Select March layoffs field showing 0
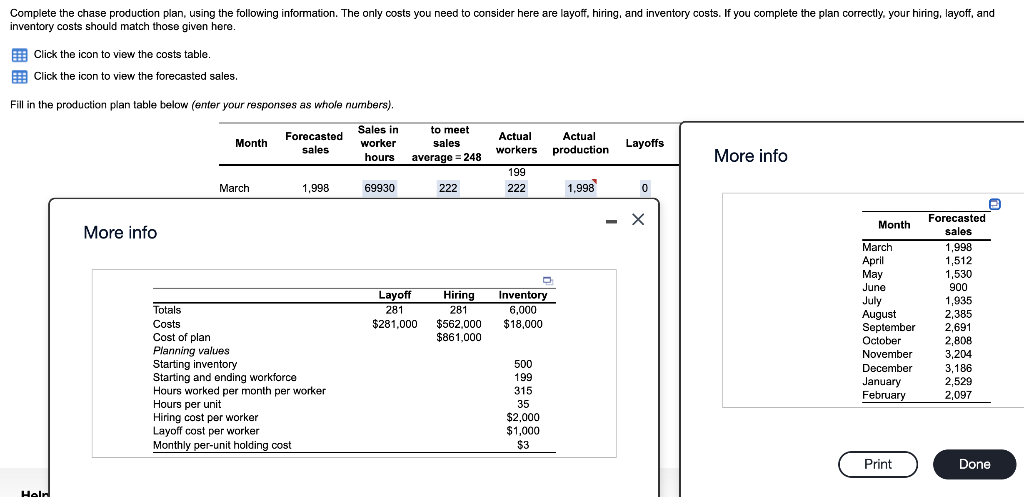Viewport: 1024px width, 497px height. [x=645, y=188]
